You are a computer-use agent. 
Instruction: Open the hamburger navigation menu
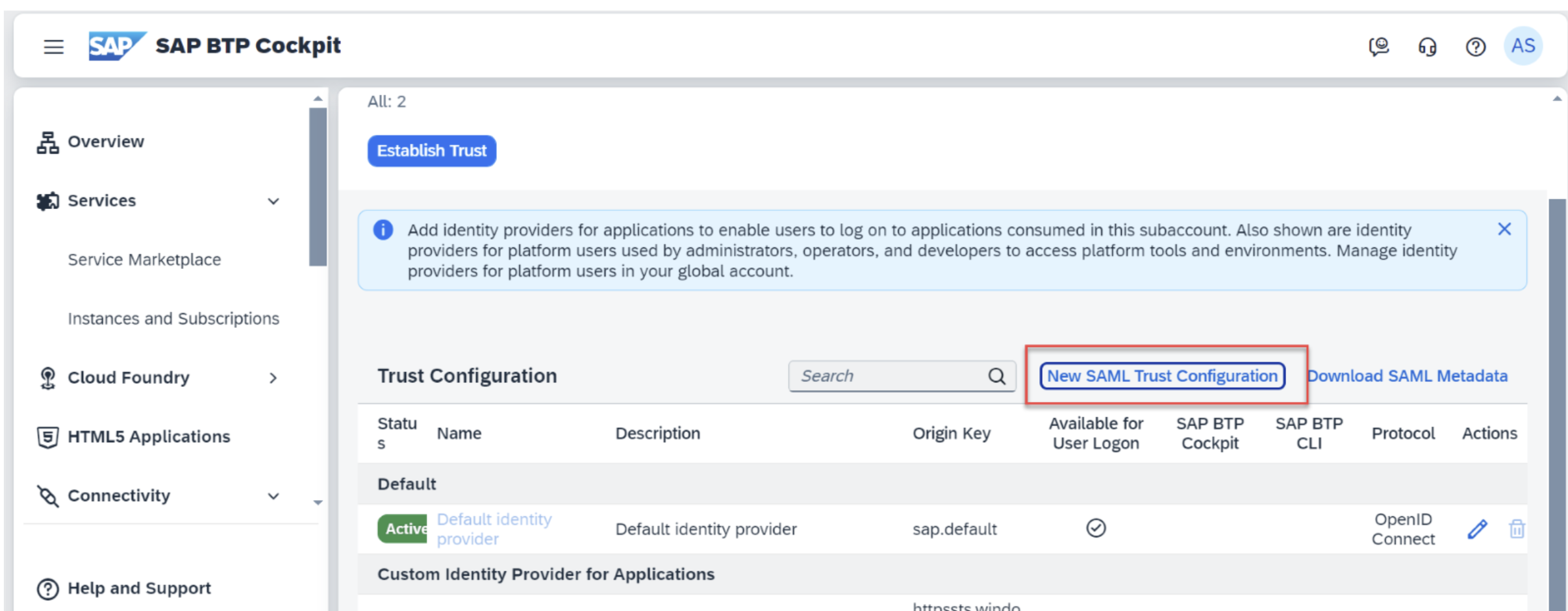pos(53,47)
